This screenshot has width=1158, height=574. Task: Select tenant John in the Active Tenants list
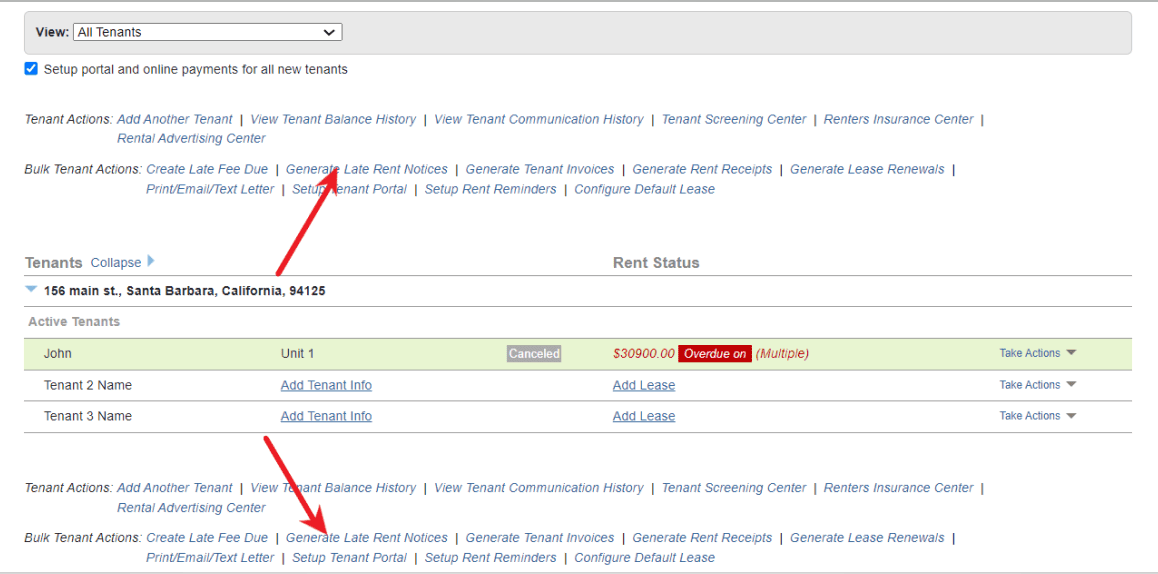(x=58, y=354)
